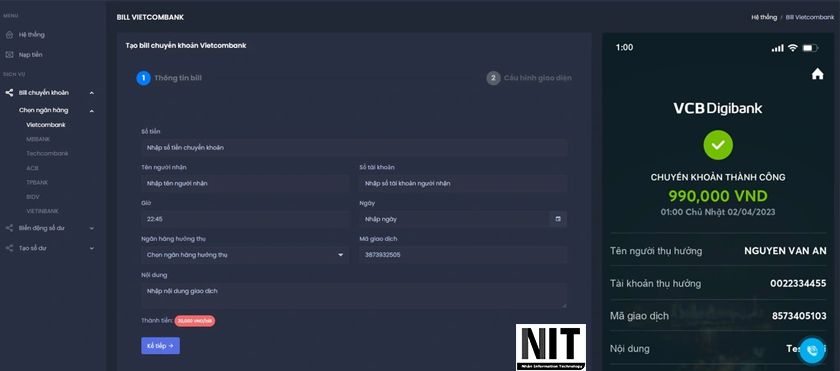Select MBBANK in the sidebar
The image size is (840, 371).
pyautogui.click(x=38, y=139)
